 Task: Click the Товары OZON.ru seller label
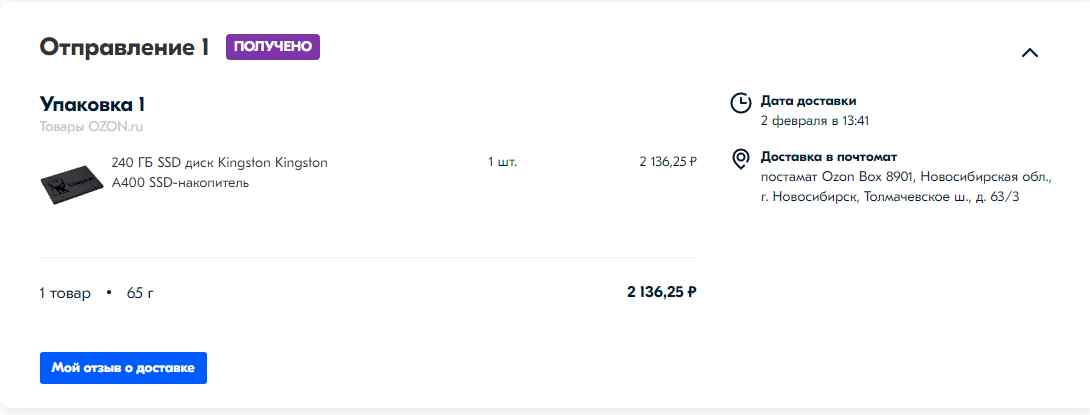(91, 127)
